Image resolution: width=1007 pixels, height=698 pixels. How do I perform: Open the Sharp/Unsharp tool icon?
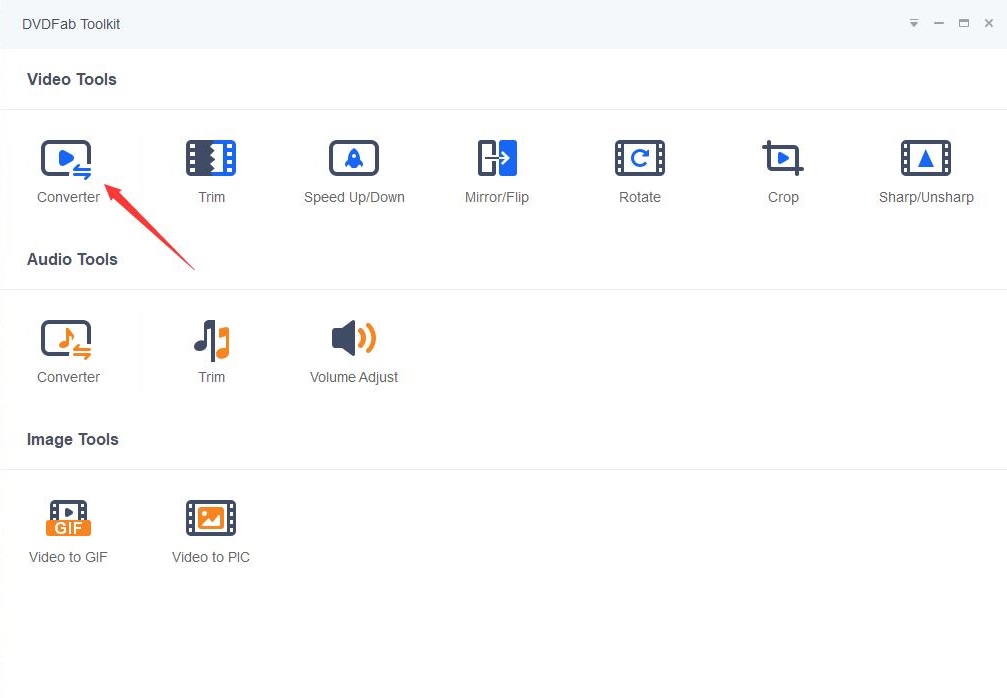click(926, 158)
